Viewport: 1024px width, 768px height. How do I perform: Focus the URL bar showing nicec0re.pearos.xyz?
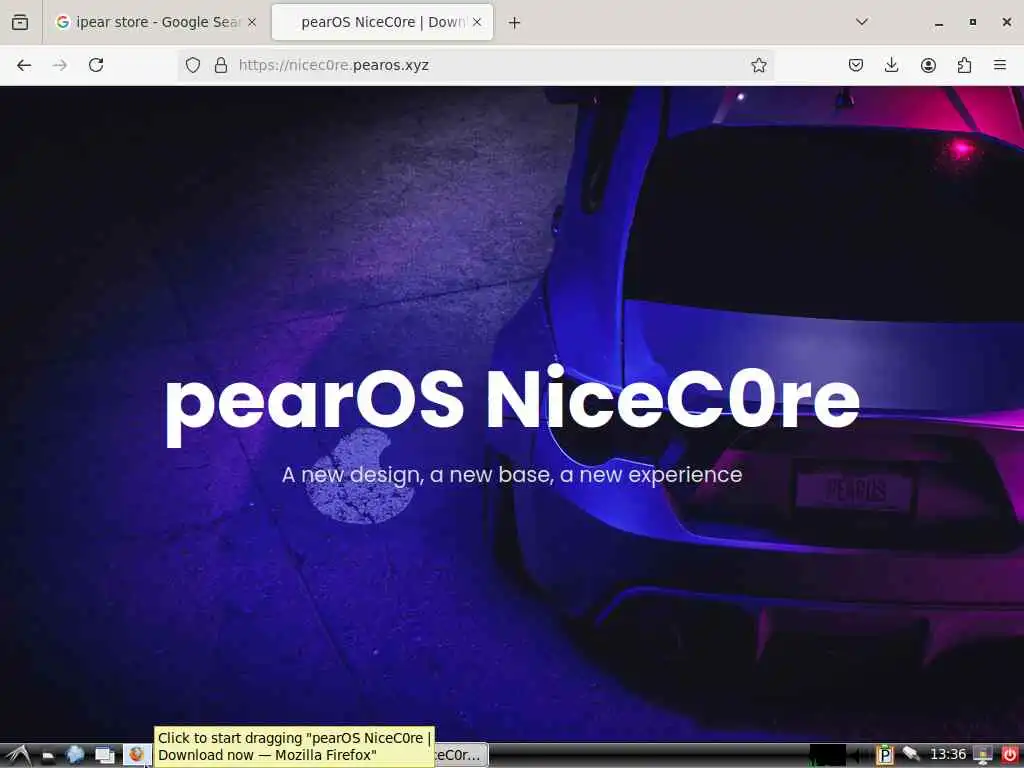coord(477,65)
